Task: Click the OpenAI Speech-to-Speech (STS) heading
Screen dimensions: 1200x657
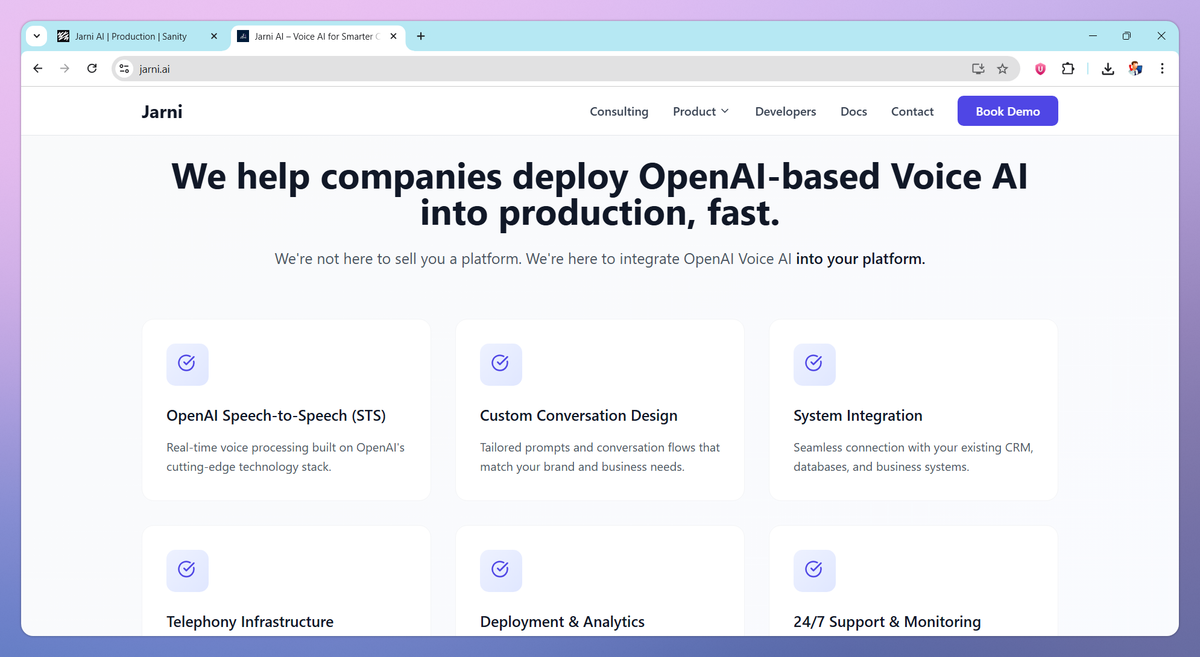Action: (x=276, y=416)
